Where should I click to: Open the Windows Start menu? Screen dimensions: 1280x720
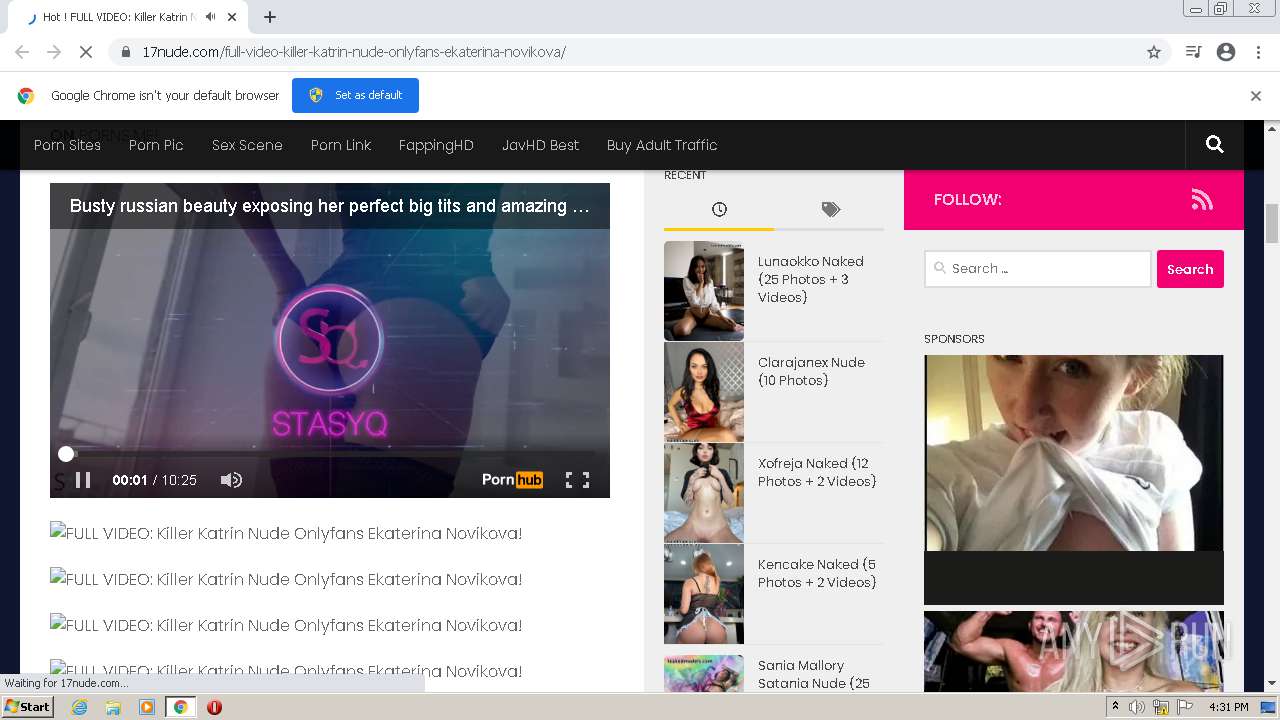click(27, 706)
